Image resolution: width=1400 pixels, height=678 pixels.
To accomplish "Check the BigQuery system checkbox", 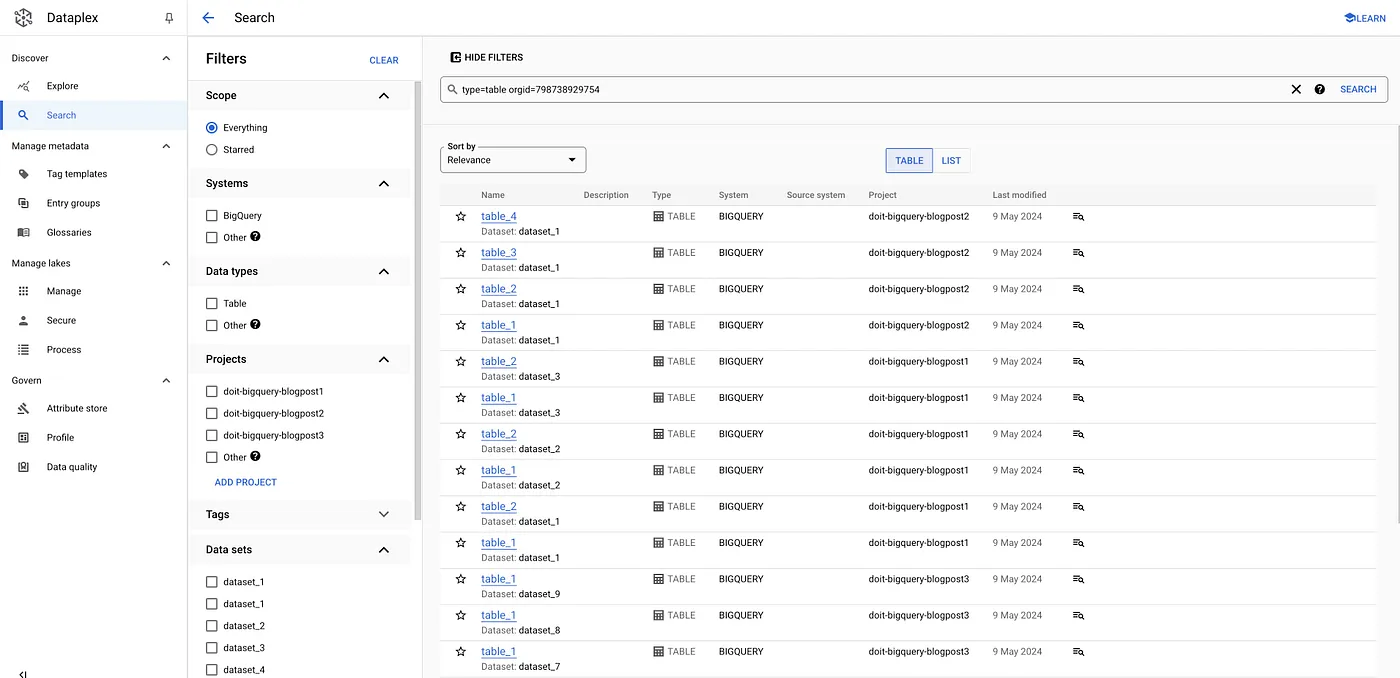I will tap(211, 216).
